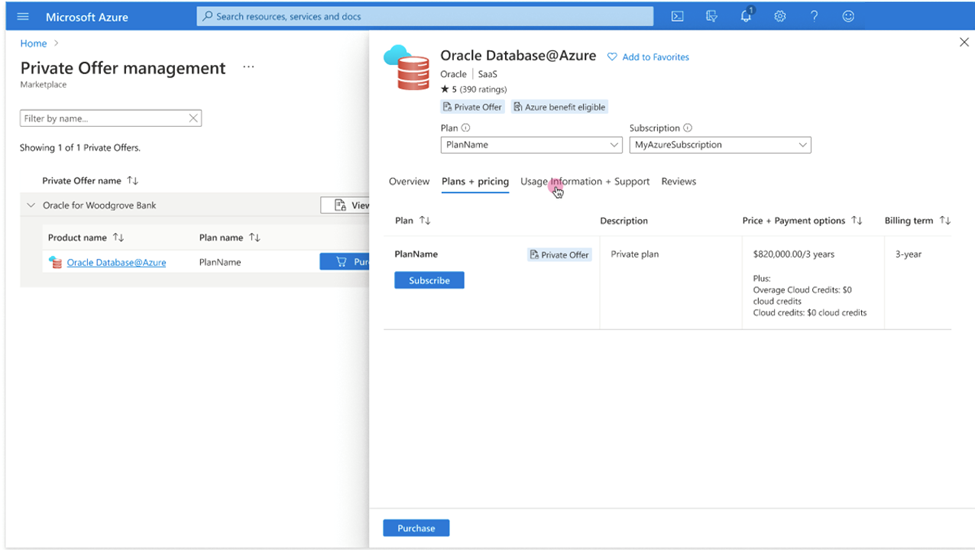This screenshot has height=550, width=975.
Task: Open Usage Information + Support tab
Action: [585, 182]
